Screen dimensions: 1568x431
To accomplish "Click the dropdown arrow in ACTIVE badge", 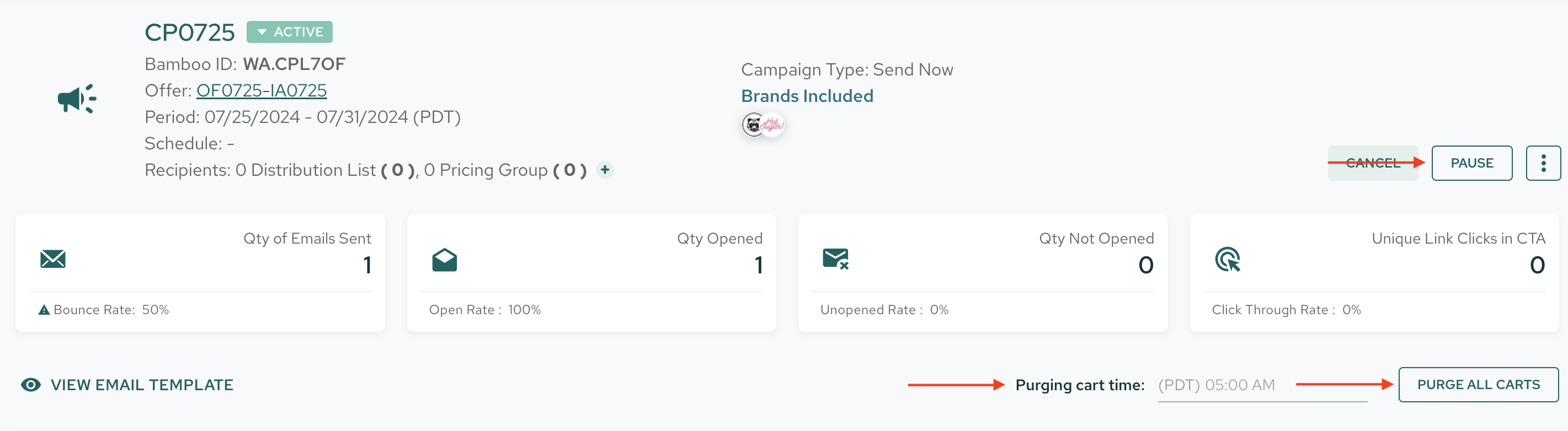I will coord(262,32).
